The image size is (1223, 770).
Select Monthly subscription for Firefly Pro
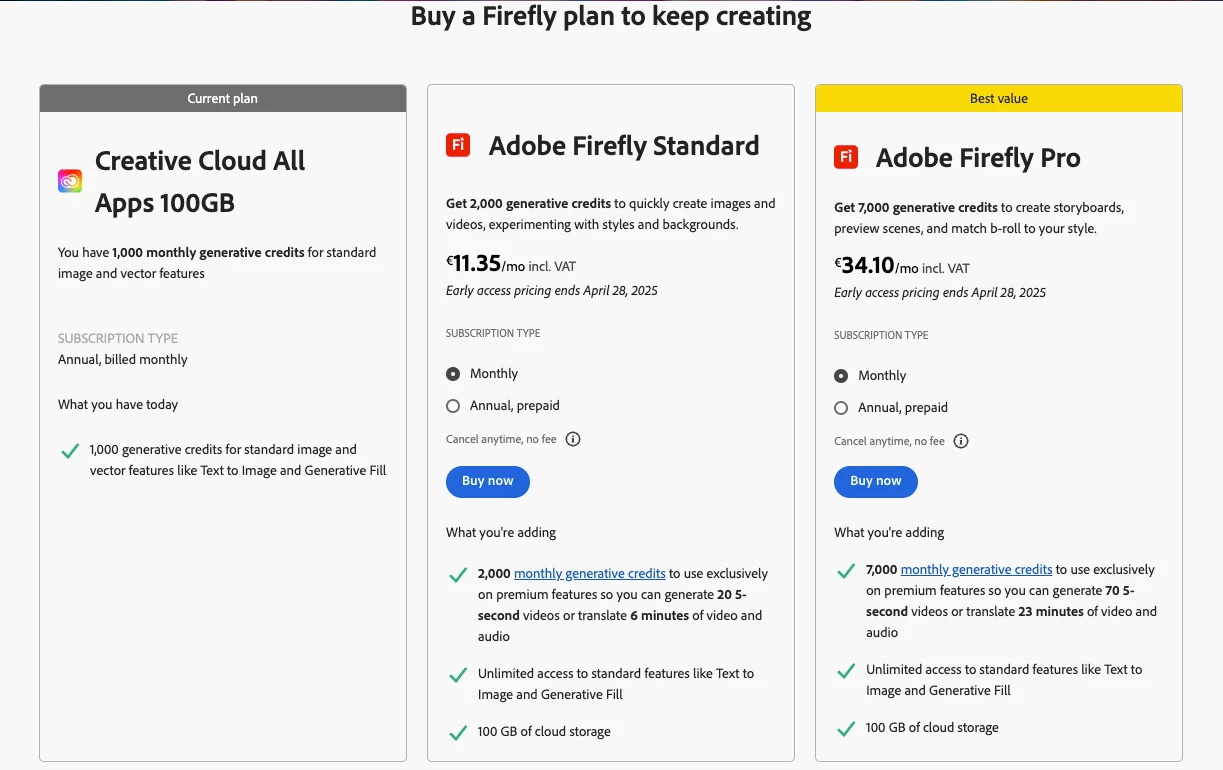pos(841,376)
